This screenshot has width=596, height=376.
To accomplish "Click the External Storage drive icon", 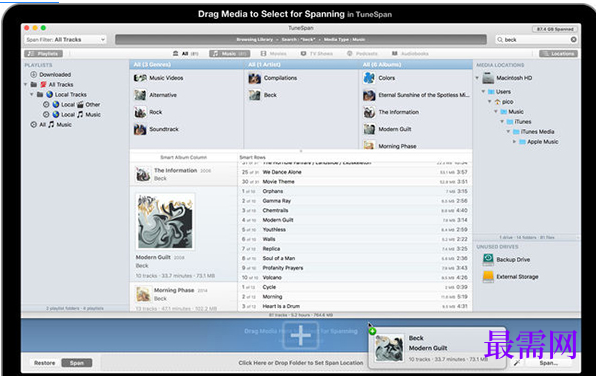I will pyautogui.click(x=488, y=277).
